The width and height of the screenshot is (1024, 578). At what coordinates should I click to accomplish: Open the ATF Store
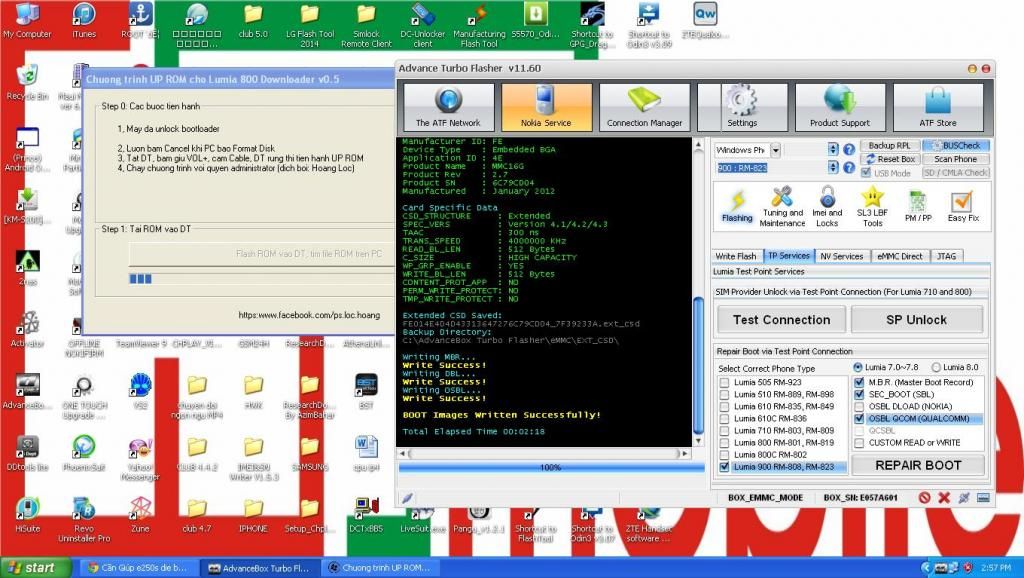point(938,107)
